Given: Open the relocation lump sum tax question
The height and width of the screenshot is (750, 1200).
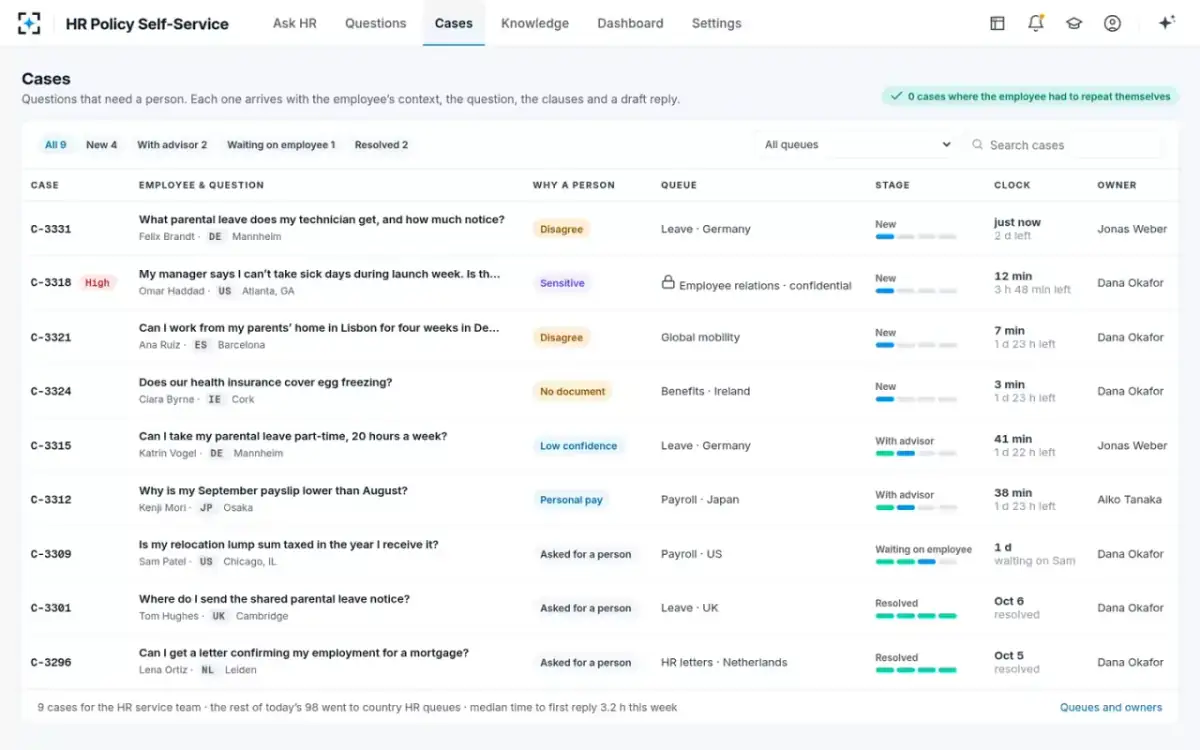Looking at the screenshot, I should click(288, 545).
